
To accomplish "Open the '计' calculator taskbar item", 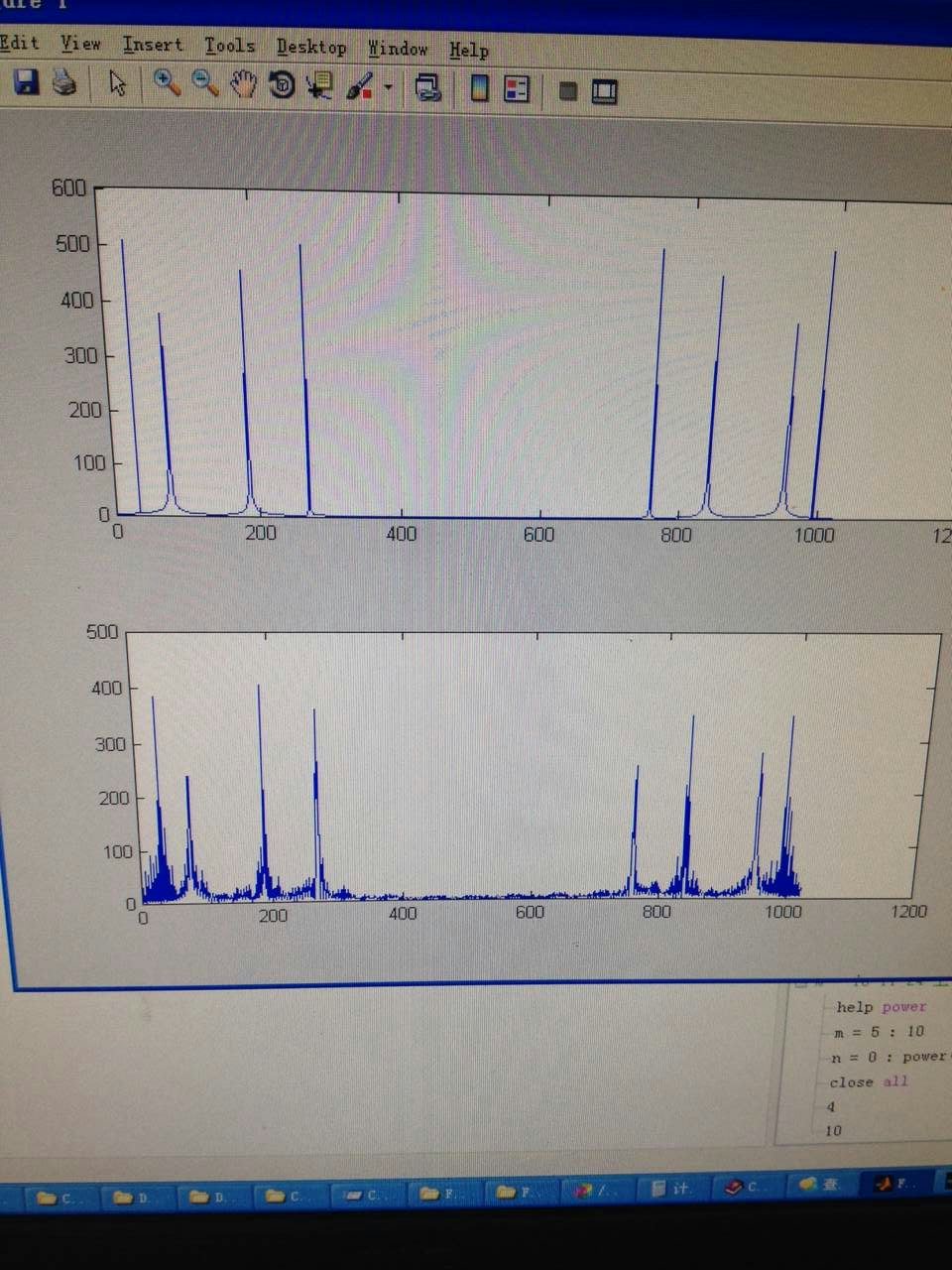I will click(673, 1188).
